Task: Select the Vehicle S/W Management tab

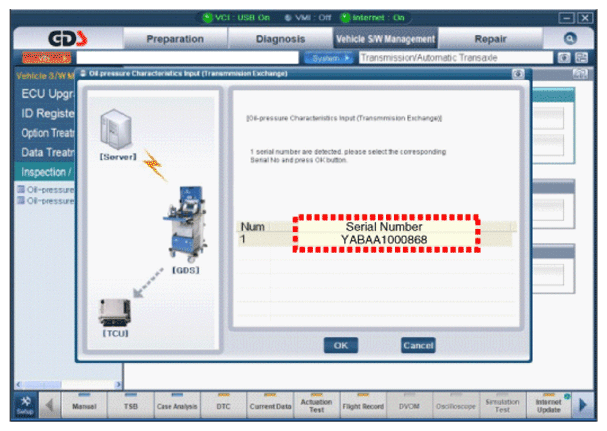Action: point(385,39)
